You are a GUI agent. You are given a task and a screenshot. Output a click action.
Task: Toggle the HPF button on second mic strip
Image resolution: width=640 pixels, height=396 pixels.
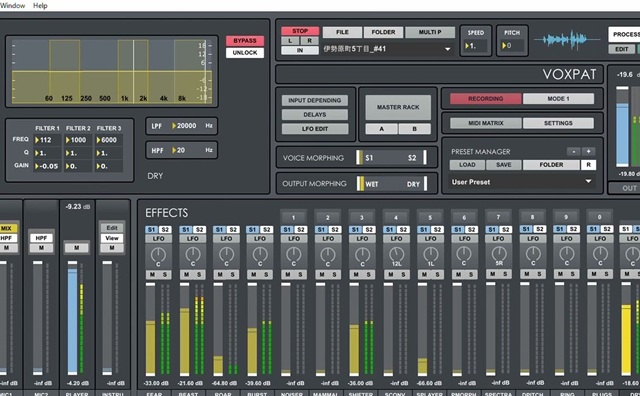point(41,238)
